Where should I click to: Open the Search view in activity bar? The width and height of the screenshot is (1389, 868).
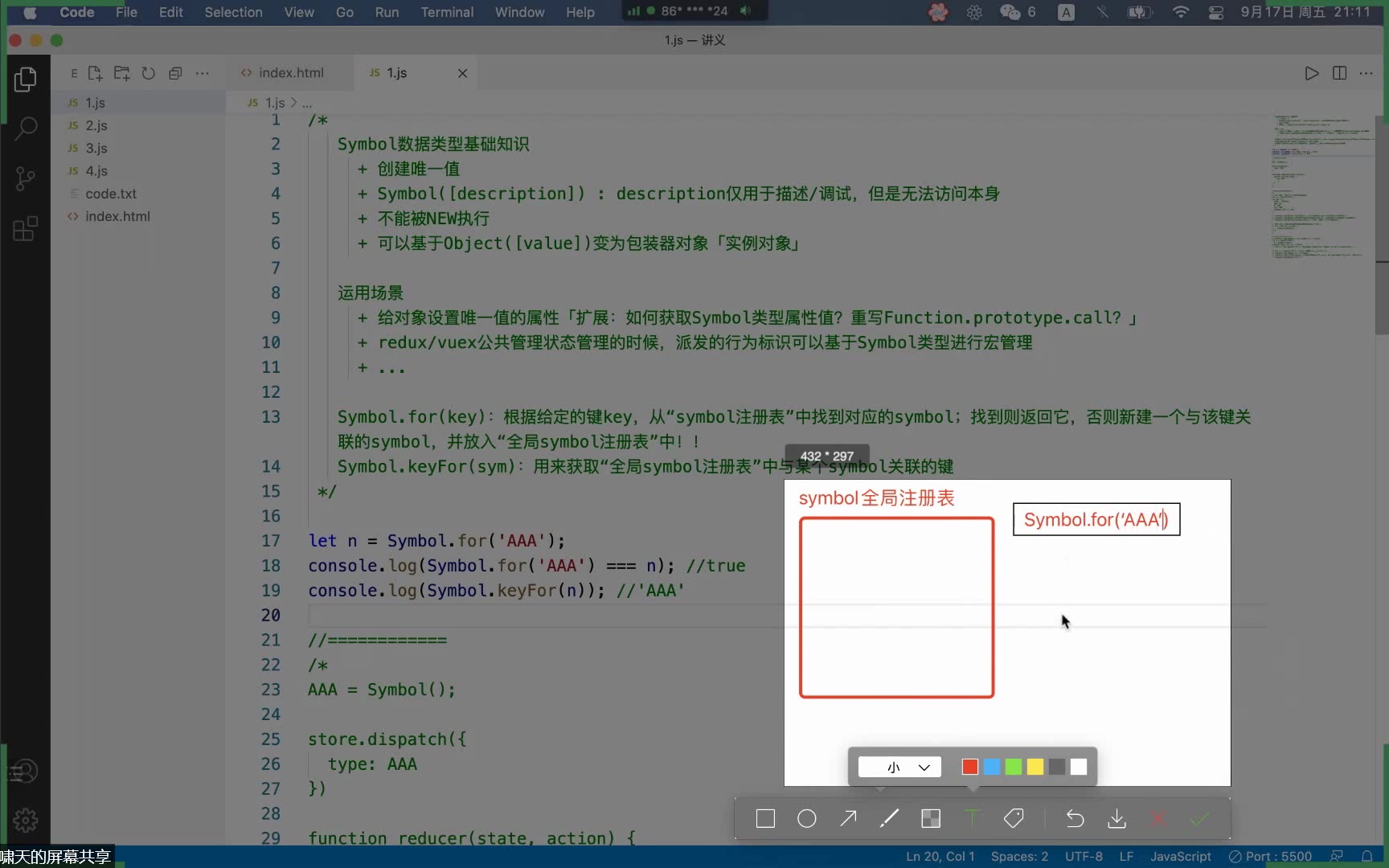tap(25, 129)
